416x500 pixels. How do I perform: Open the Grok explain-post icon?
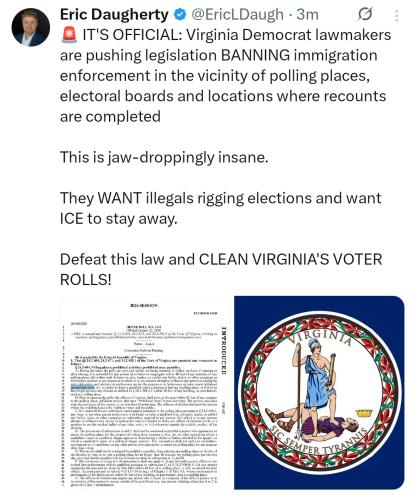click(x=365, y=15)
